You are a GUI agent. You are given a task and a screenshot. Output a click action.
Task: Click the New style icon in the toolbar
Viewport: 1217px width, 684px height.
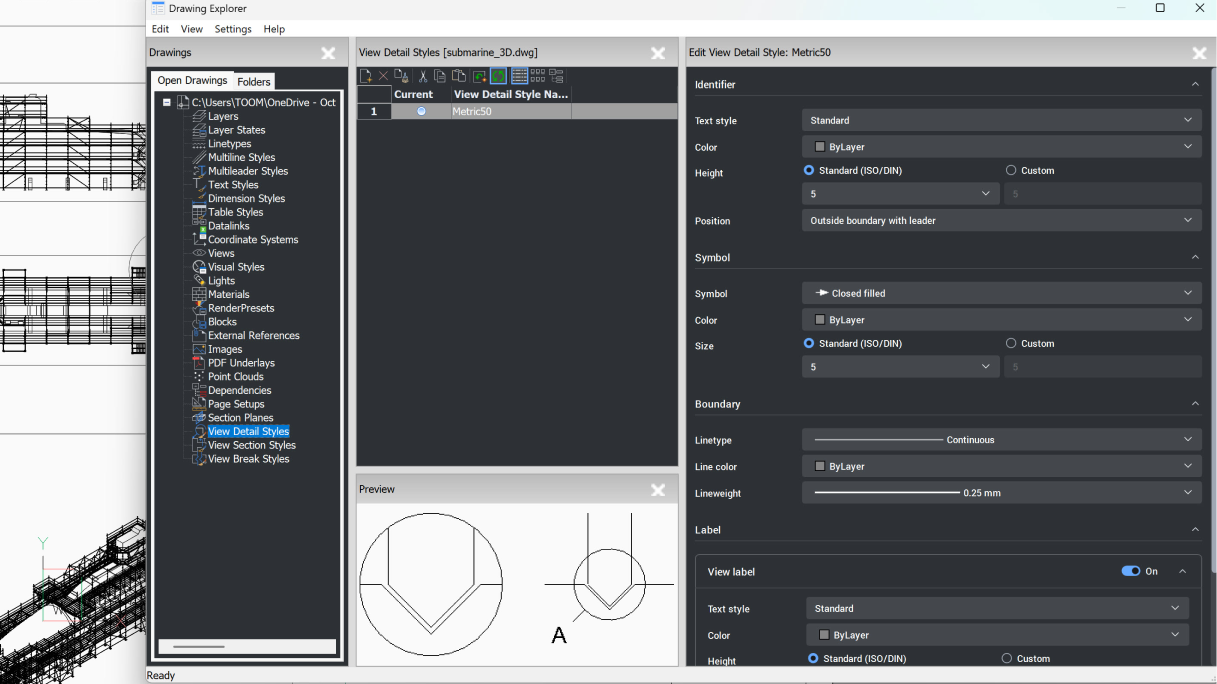[366, 76]
